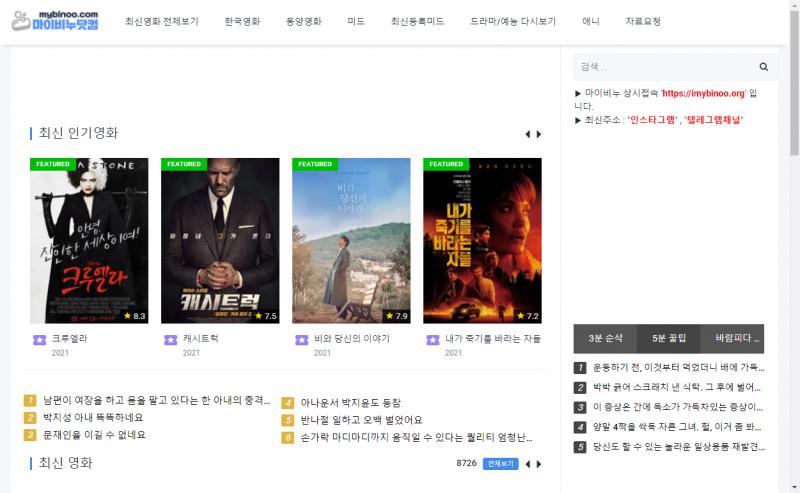Image resolution: width=800 pixels, height=493 pixels.
Task: Click sidebar badge 4 beside 양말 4짝을
Action: pyautogui.click(x=580, y=427)
